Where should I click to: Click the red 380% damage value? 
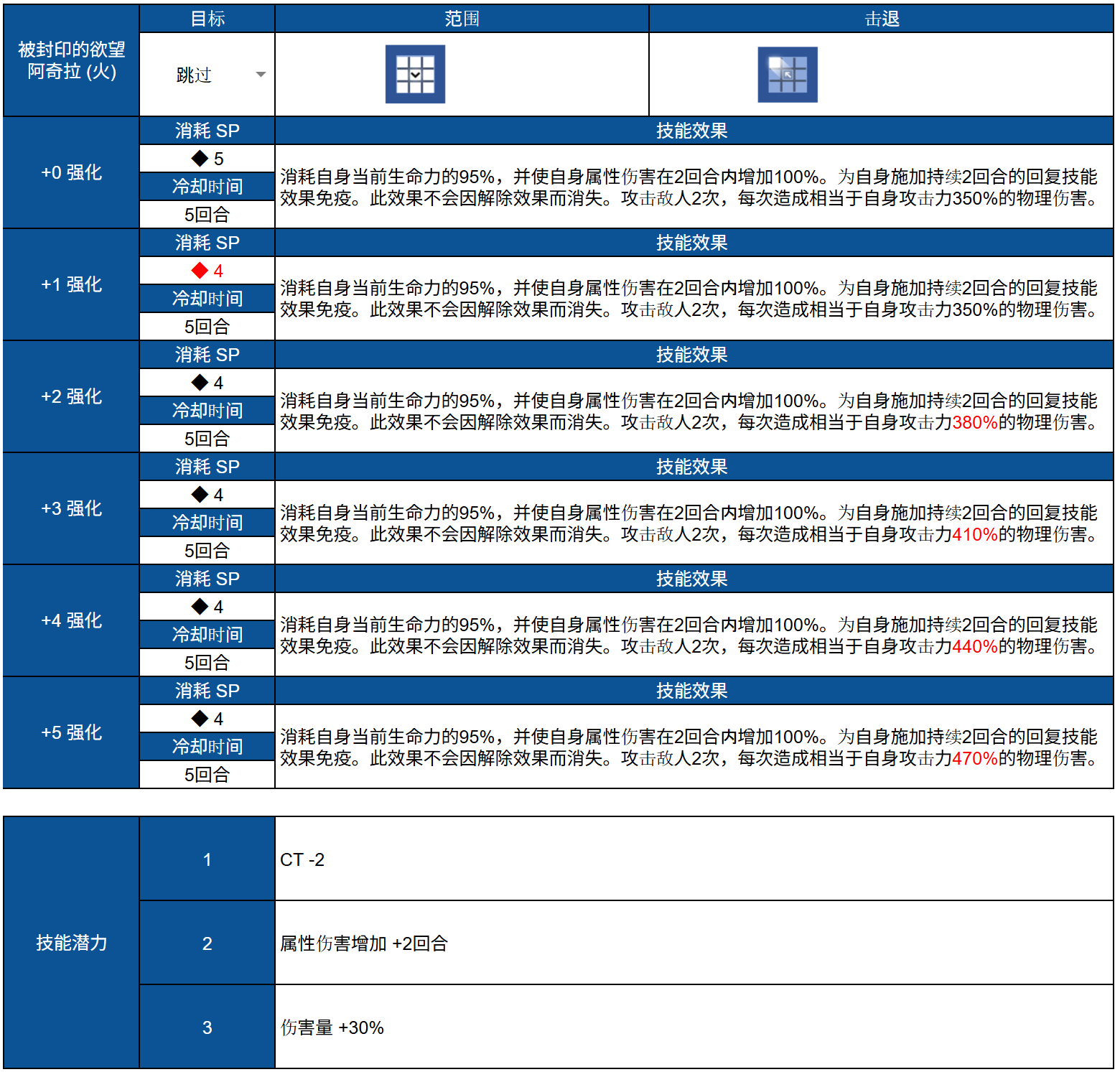coord(974,422)
